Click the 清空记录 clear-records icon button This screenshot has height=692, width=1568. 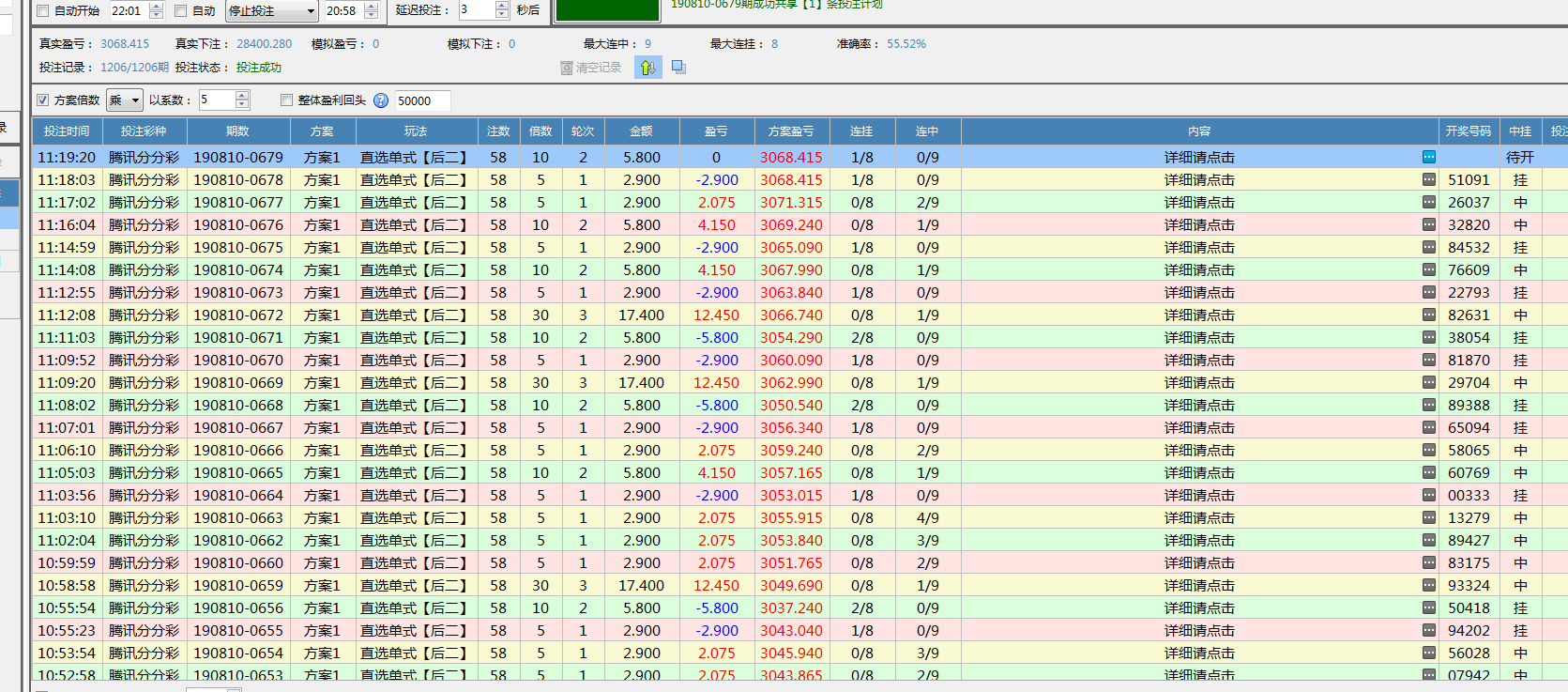[591, 68]
